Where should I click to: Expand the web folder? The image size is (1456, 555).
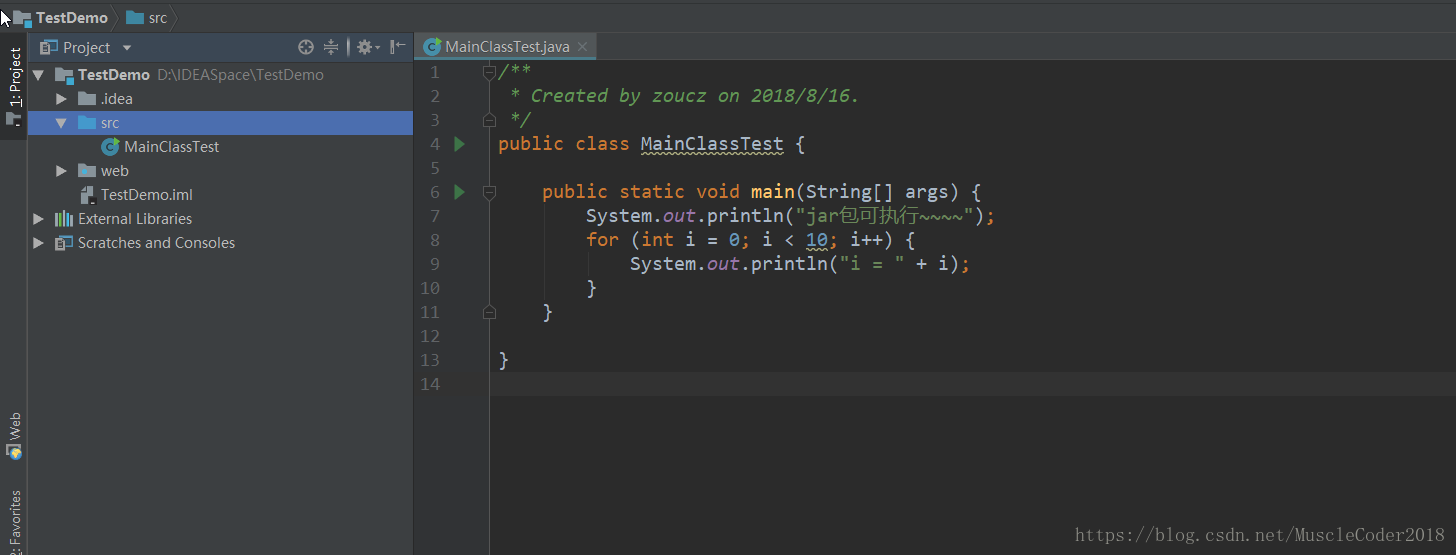coord(62,171)
